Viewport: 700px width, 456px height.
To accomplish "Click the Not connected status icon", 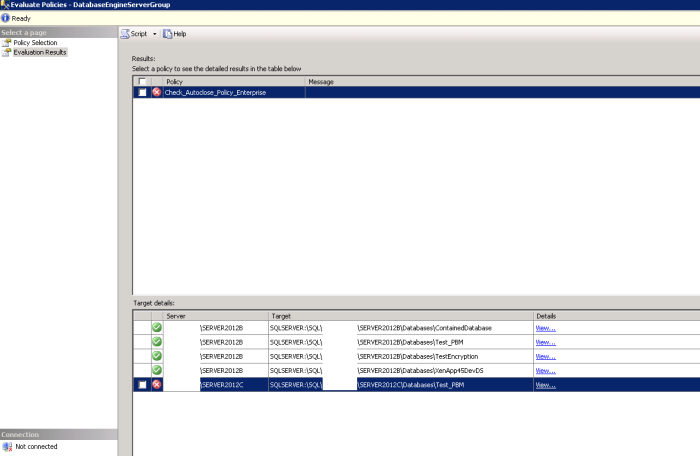I will (x=7, y=447).
